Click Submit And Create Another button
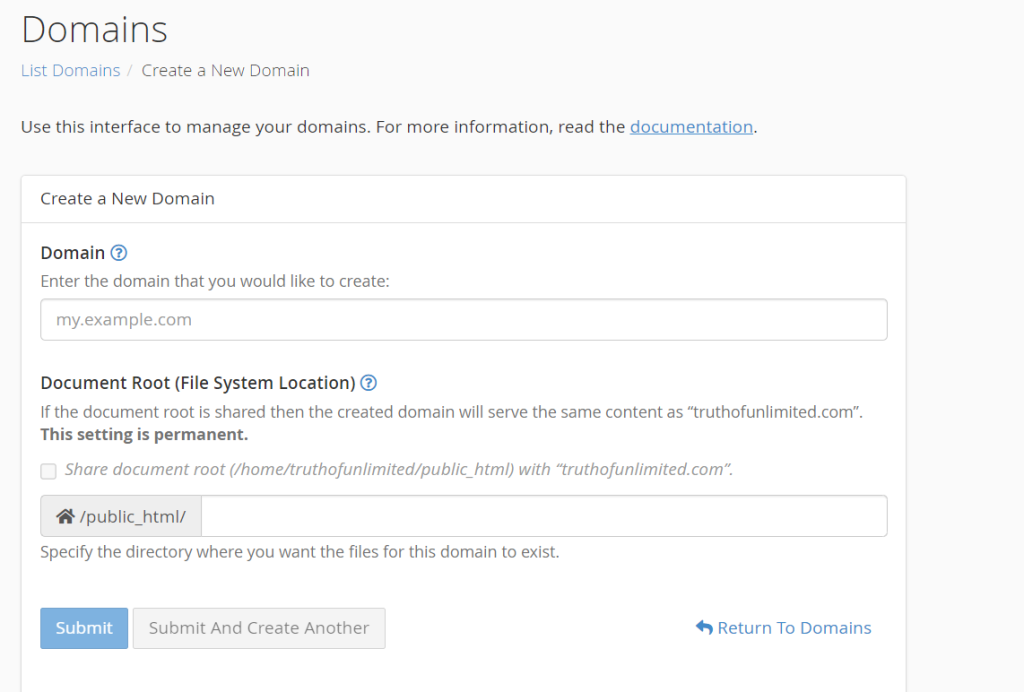This screenshot has height=692, width=1024. pyautogui.click(x=259, y=628)
